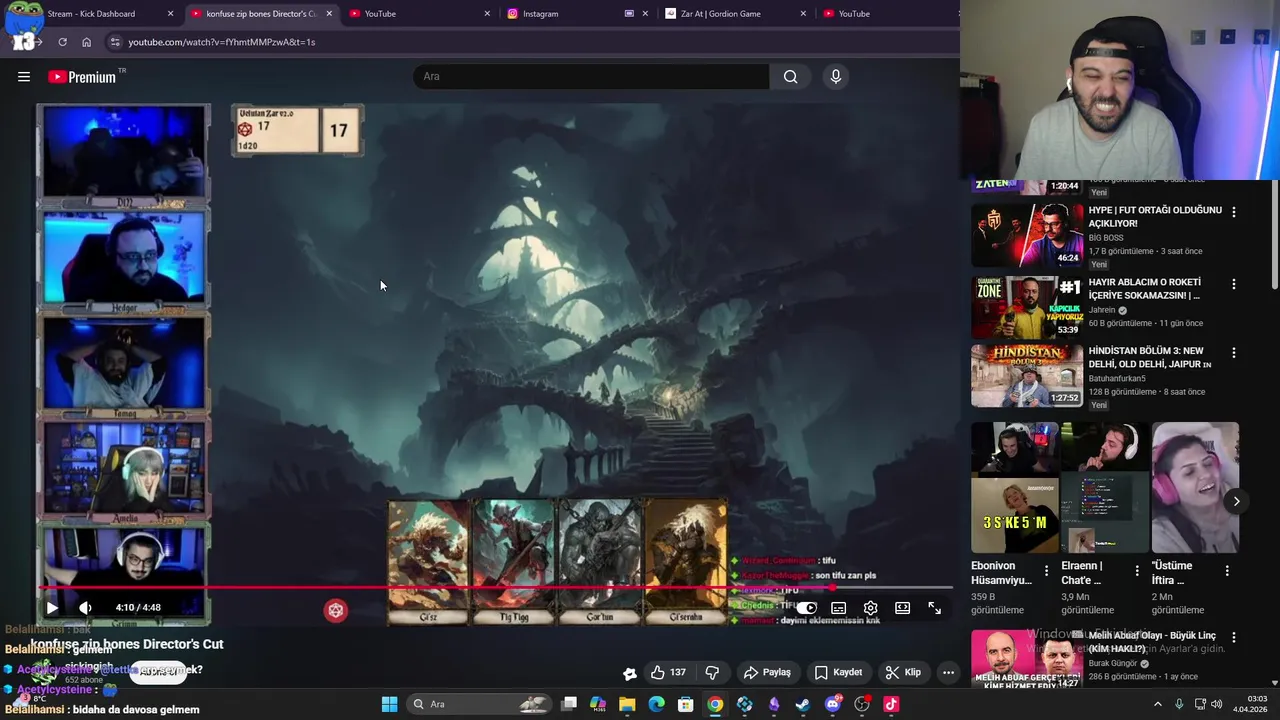This screenshot has width=1280, height=720.
Task: Open the three-dot more actions under the video
Action: (948, 672)
